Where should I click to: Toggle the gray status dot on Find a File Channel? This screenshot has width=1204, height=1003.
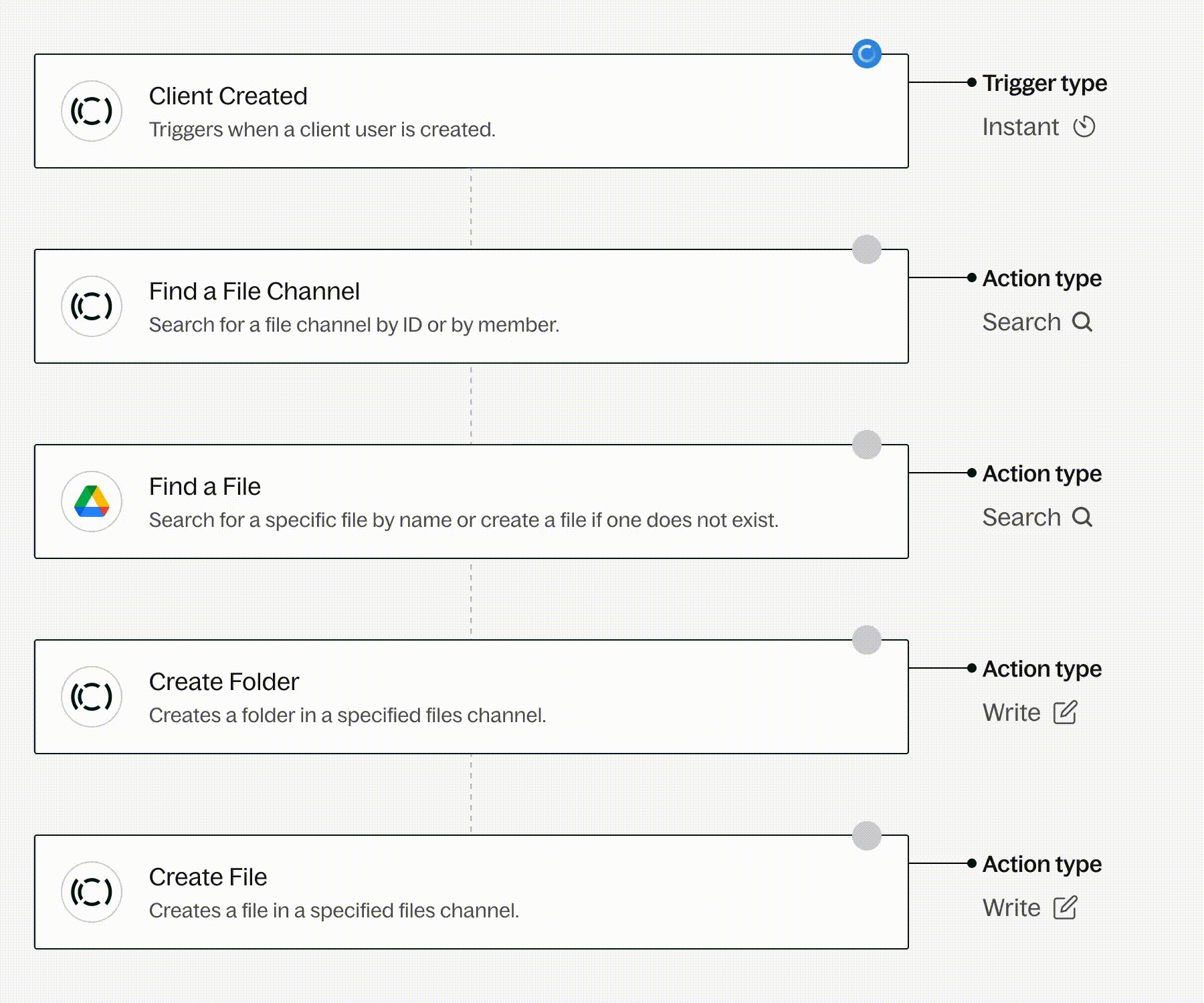(866, 249)
